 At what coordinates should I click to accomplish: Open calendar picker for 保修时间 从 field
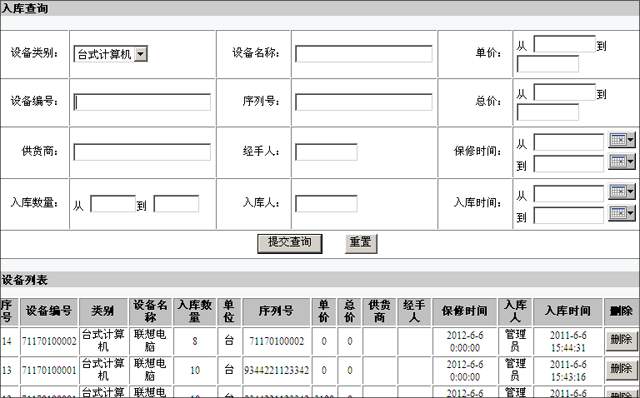click(x=622, y=140)
